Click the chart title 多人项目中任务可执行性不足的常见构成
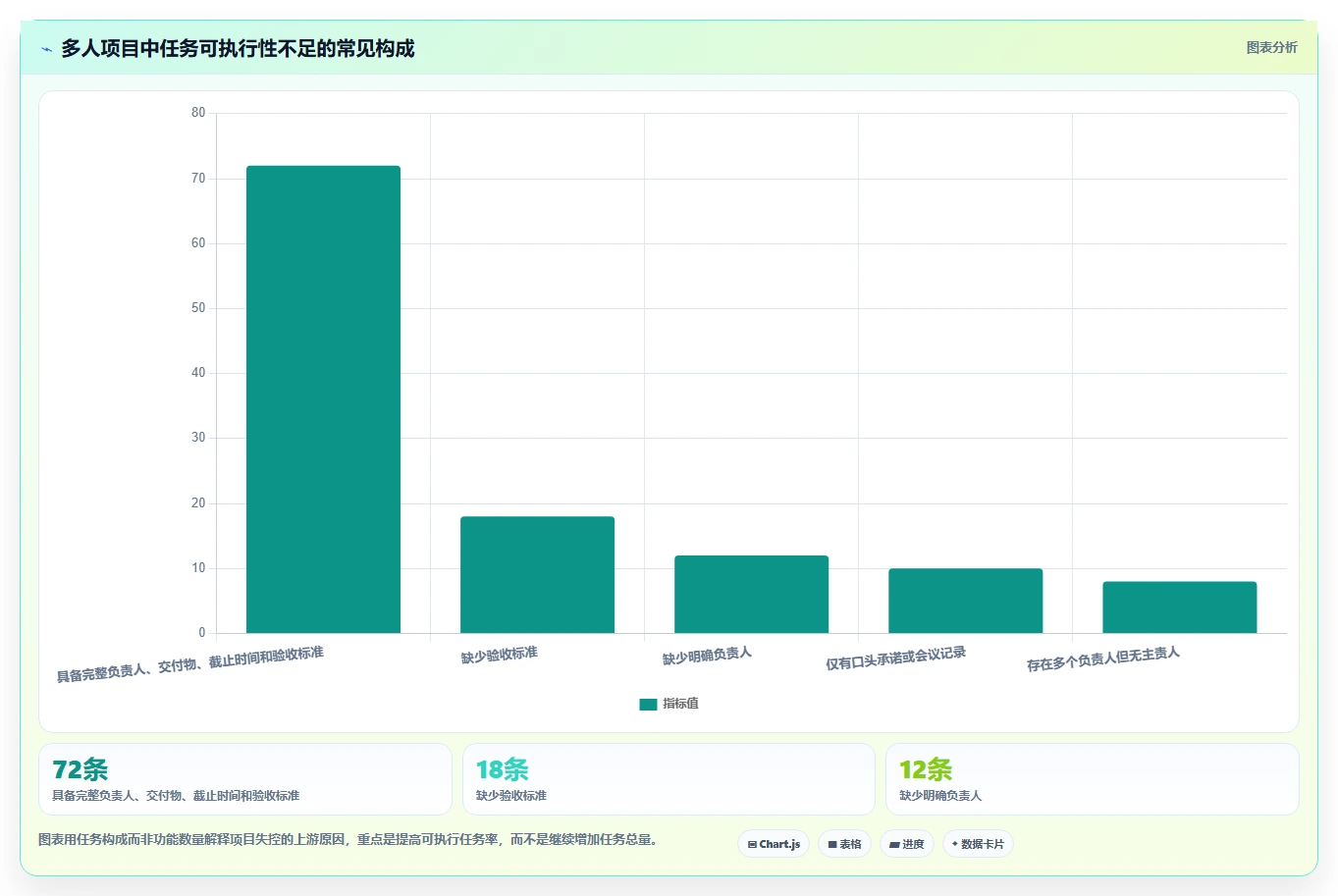This screenshot has height=896, width=1338. [x=238, y=49]
